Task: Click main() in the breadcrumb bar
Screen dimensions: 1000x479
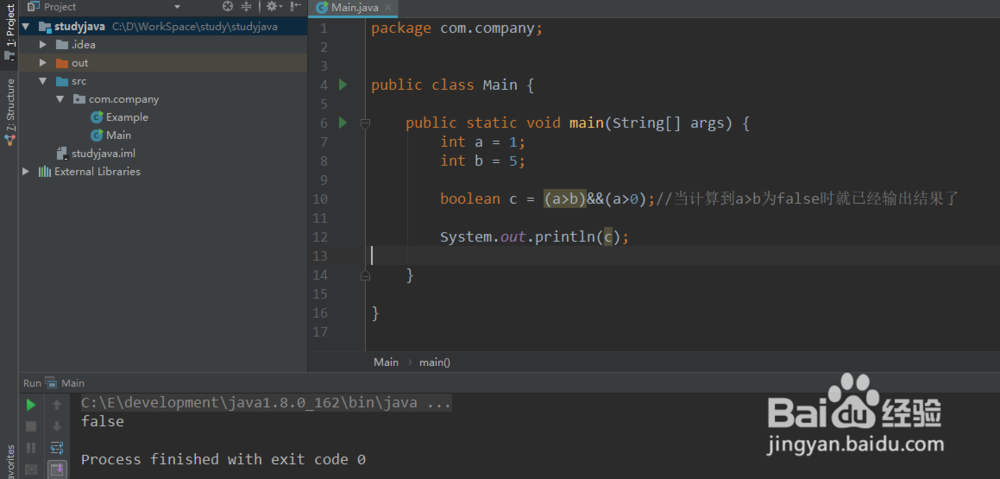Action: [434, 362]
